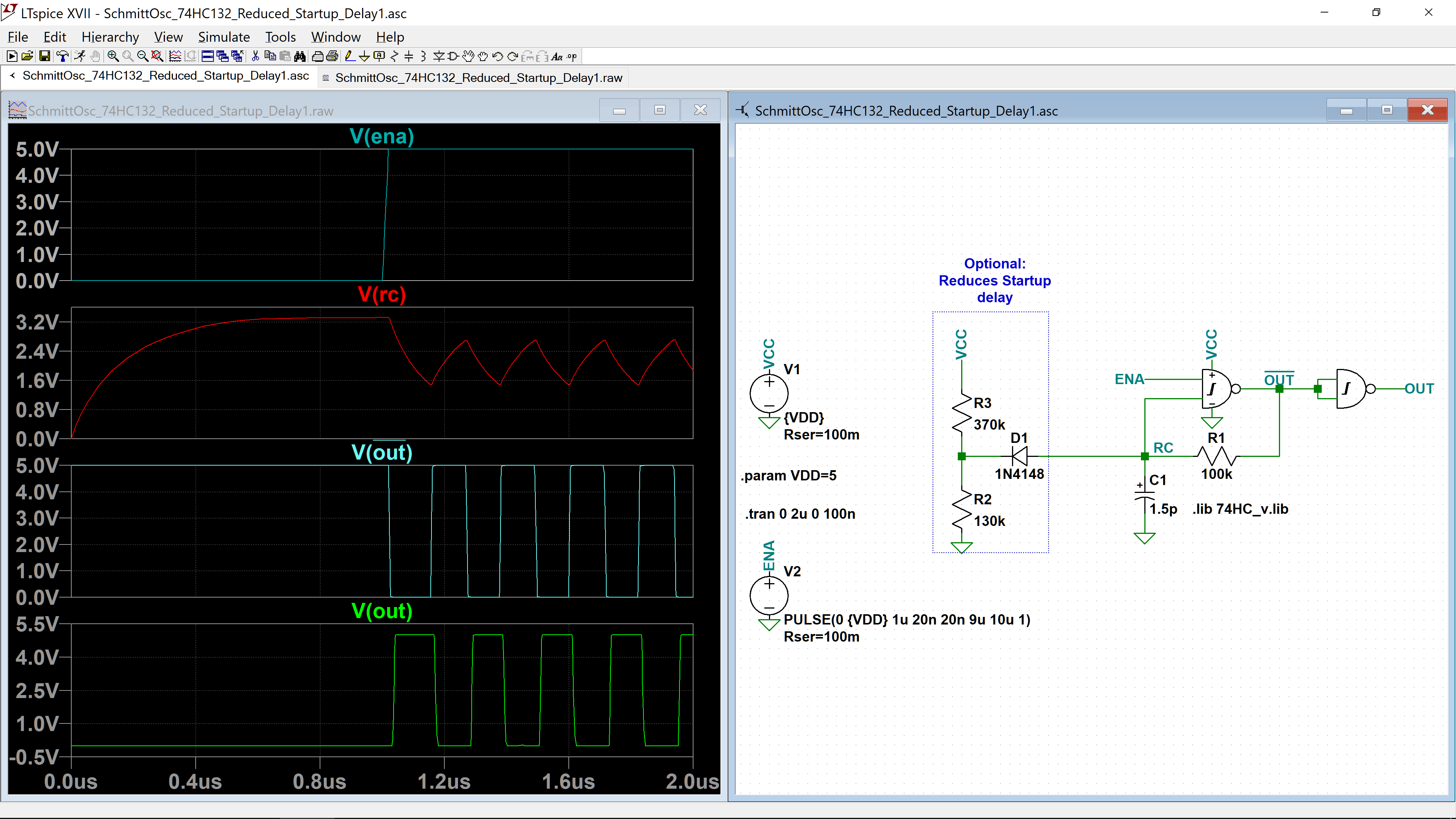This screenshot has width=1456, height=819.
Task: Click the Redo arrow icon
Action: click(x=512, y=56)
